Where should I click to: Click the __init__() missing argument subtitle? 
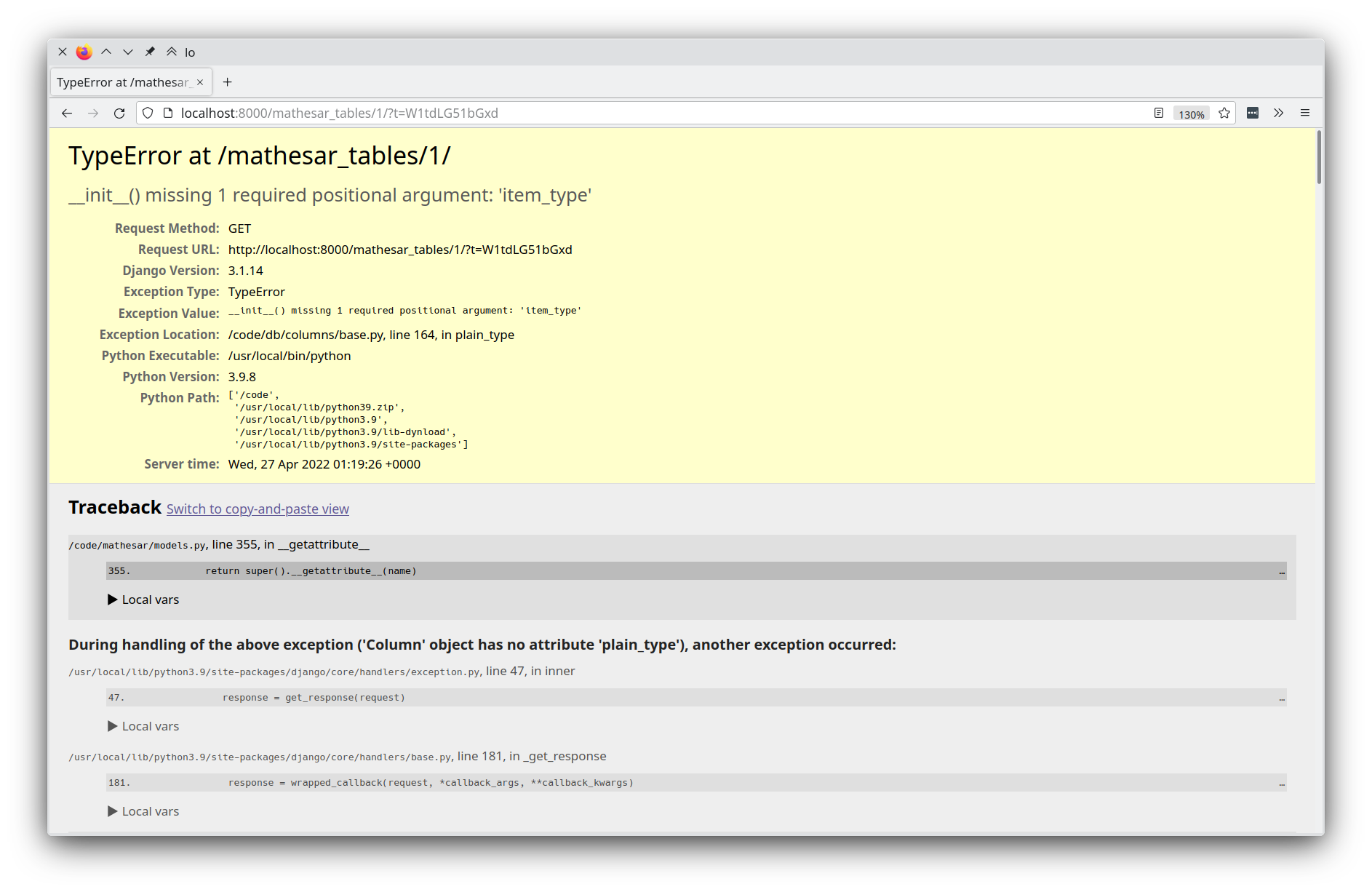coord(330,195)
